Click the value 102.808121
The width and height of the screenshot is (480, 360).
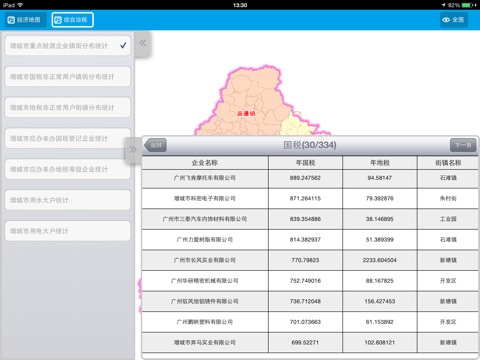(x=380, y=343)
